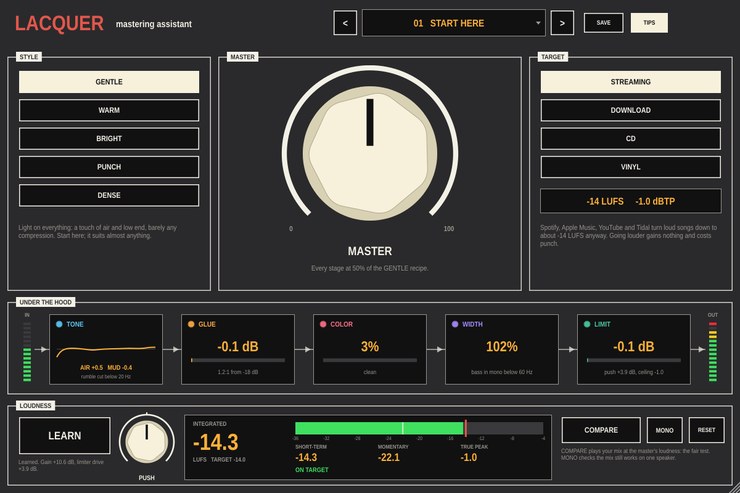This screenshot has width=740, height=493.
Task: Click the true peak -1.0 value
Action: click(469, 457)
